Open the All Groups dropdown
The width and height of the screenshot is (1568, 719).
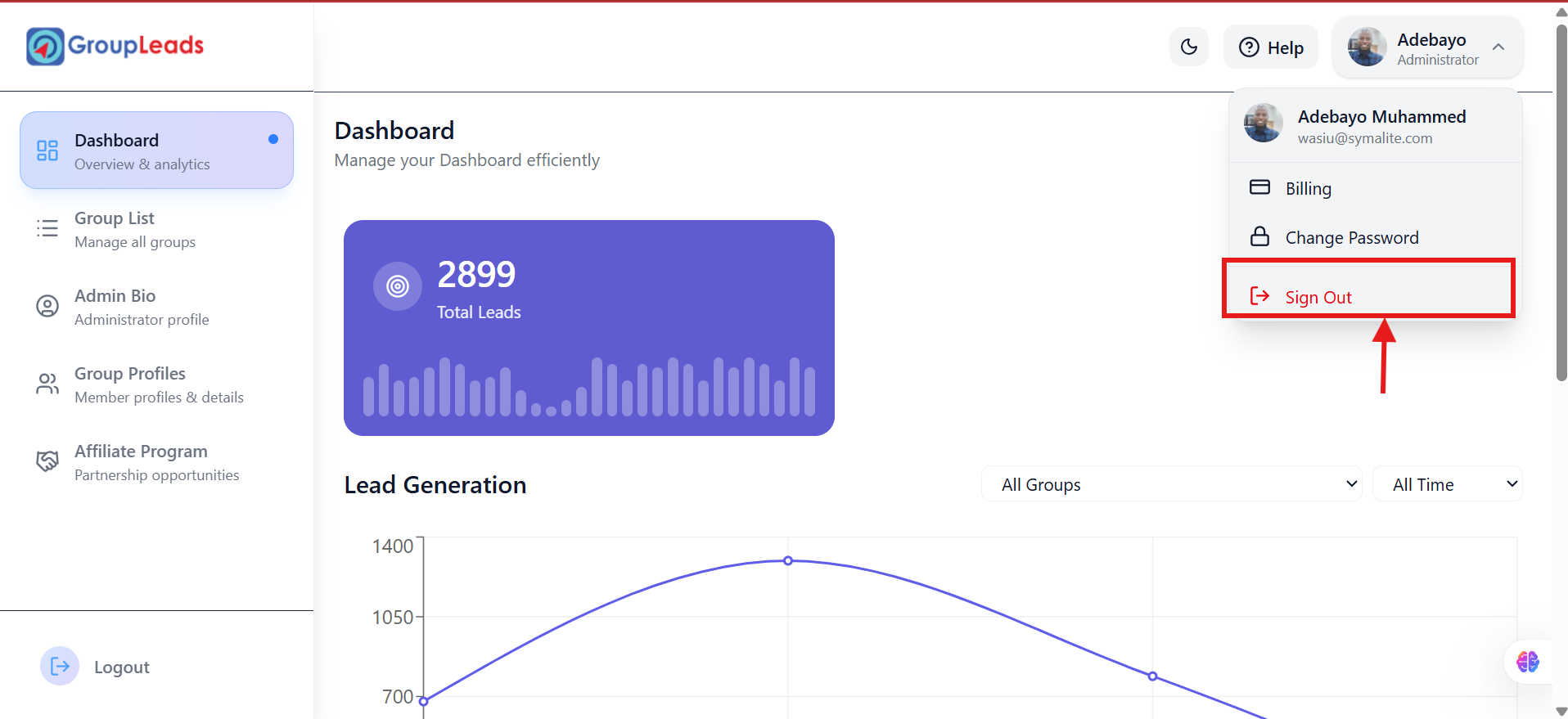coord(1171,484)
